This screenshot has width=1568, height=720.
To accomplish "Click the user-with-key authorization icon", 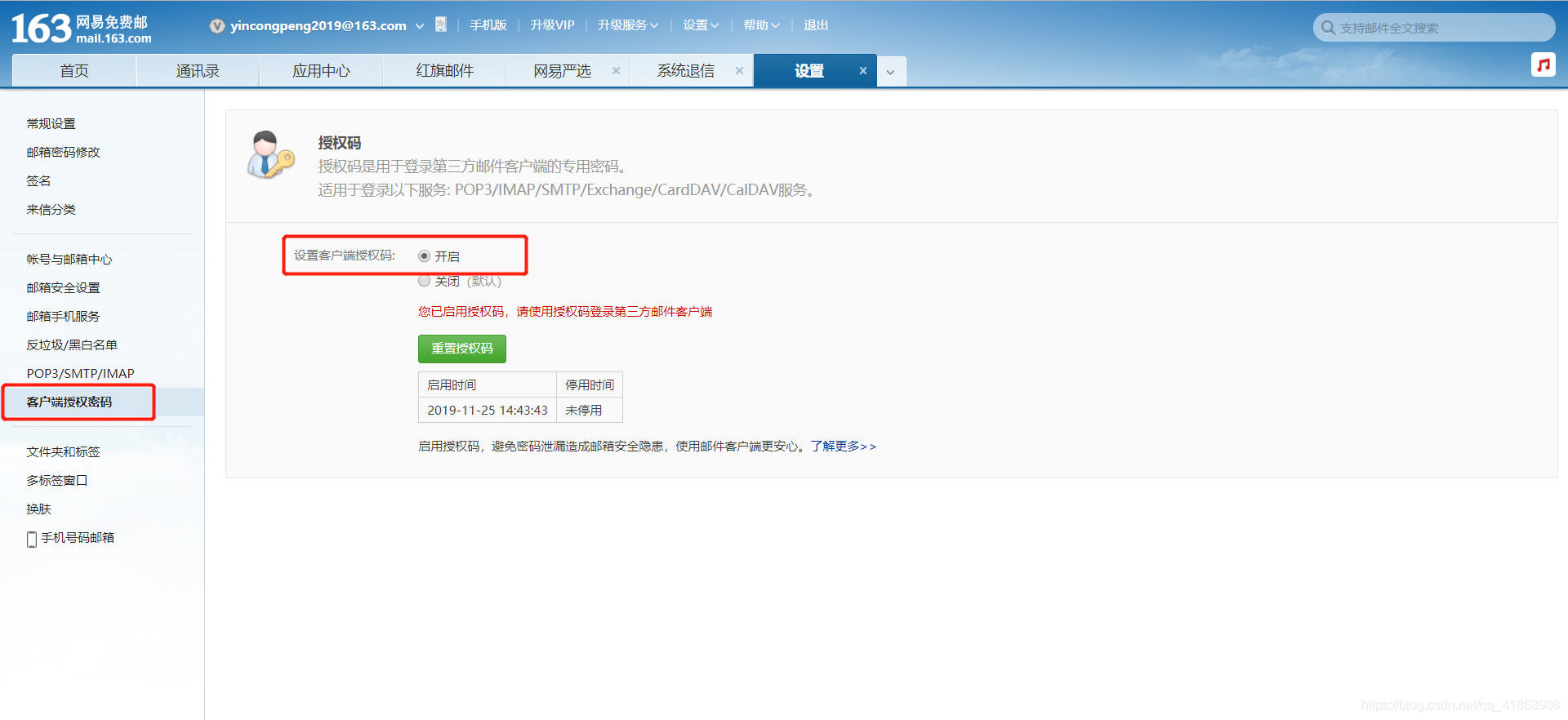I will (x=270, y=154).
